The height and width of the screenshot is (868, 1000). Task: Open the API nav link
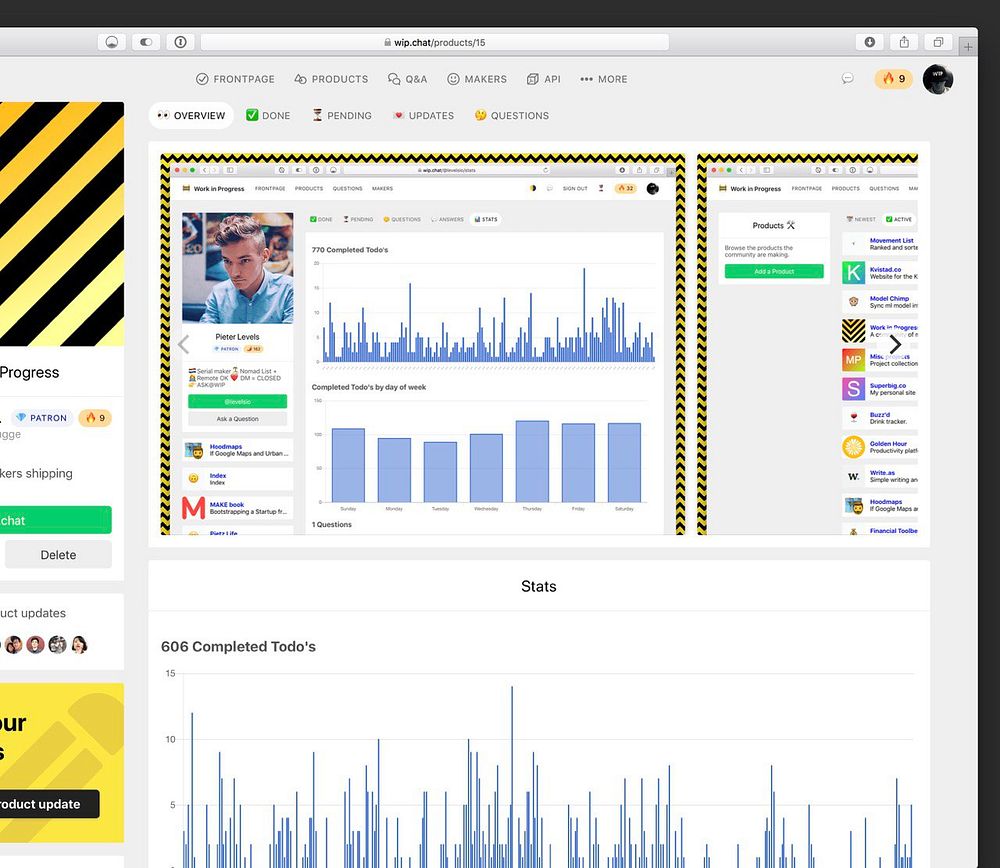coord(543,79)
